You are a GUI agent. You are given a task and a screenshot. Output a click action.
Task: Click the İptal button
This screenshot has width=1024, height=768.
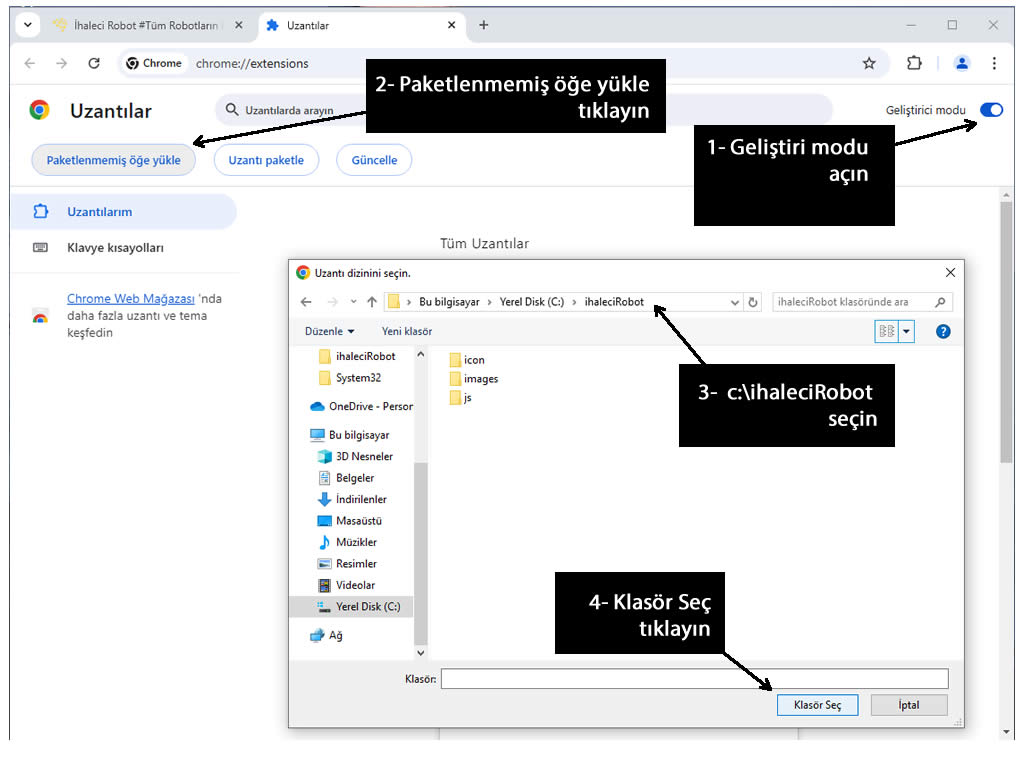(x=908, y=705)
